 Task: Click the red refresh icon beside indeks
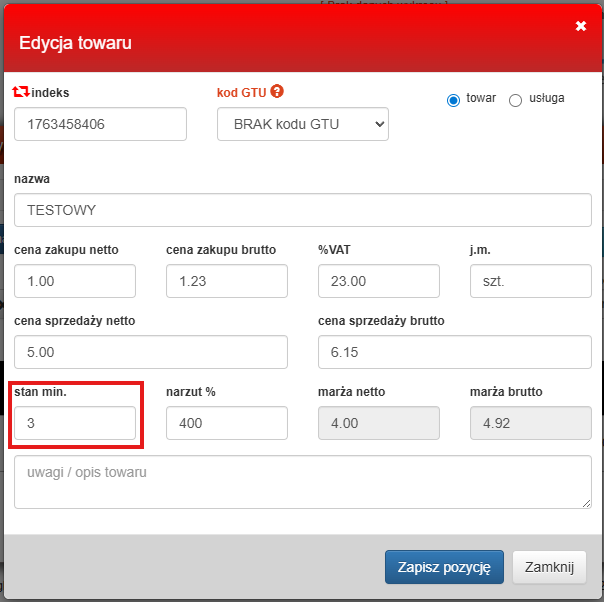click(21, 92)
